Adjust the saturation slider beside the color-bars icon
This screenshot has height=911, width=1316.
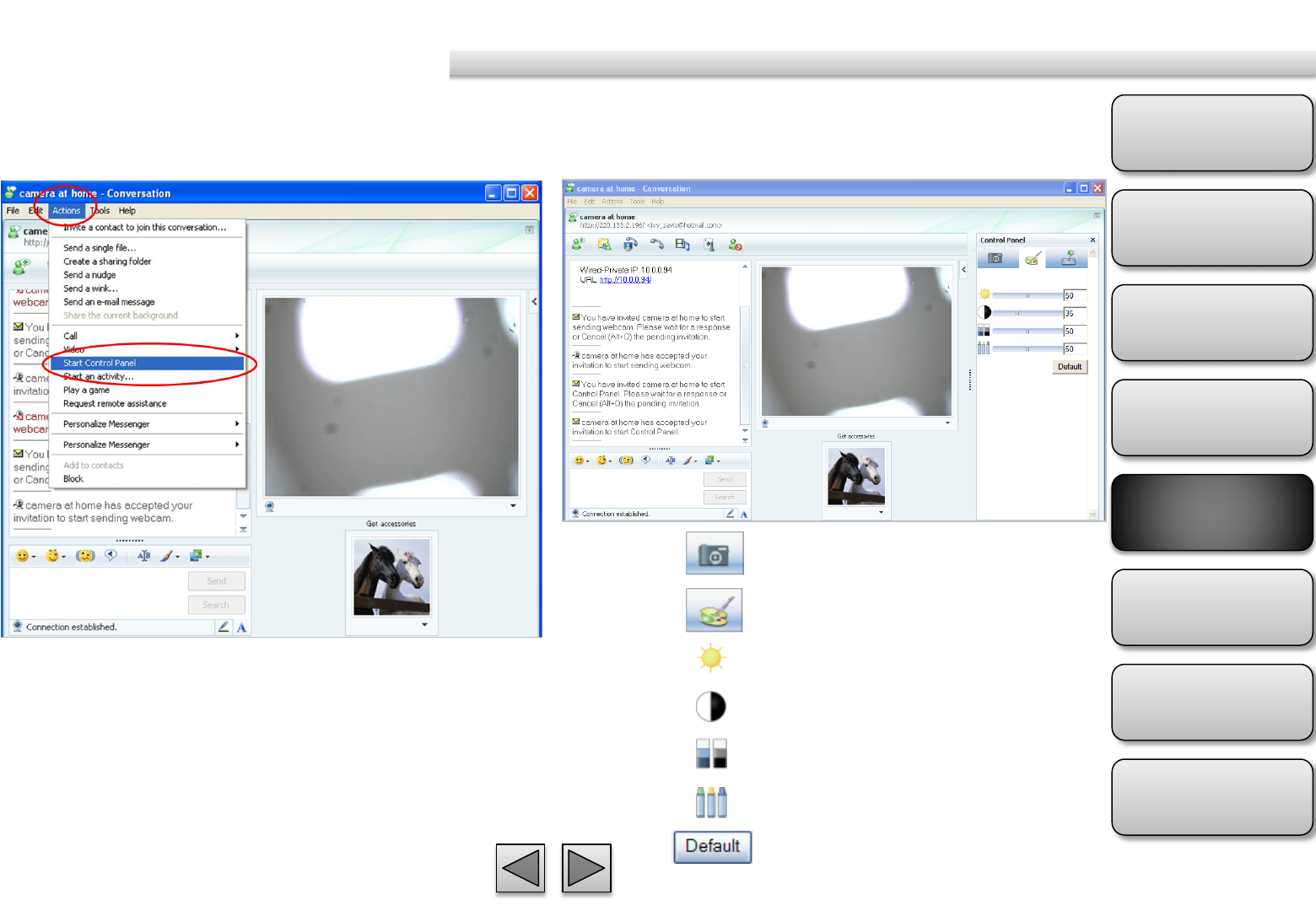pos(1027,331)
